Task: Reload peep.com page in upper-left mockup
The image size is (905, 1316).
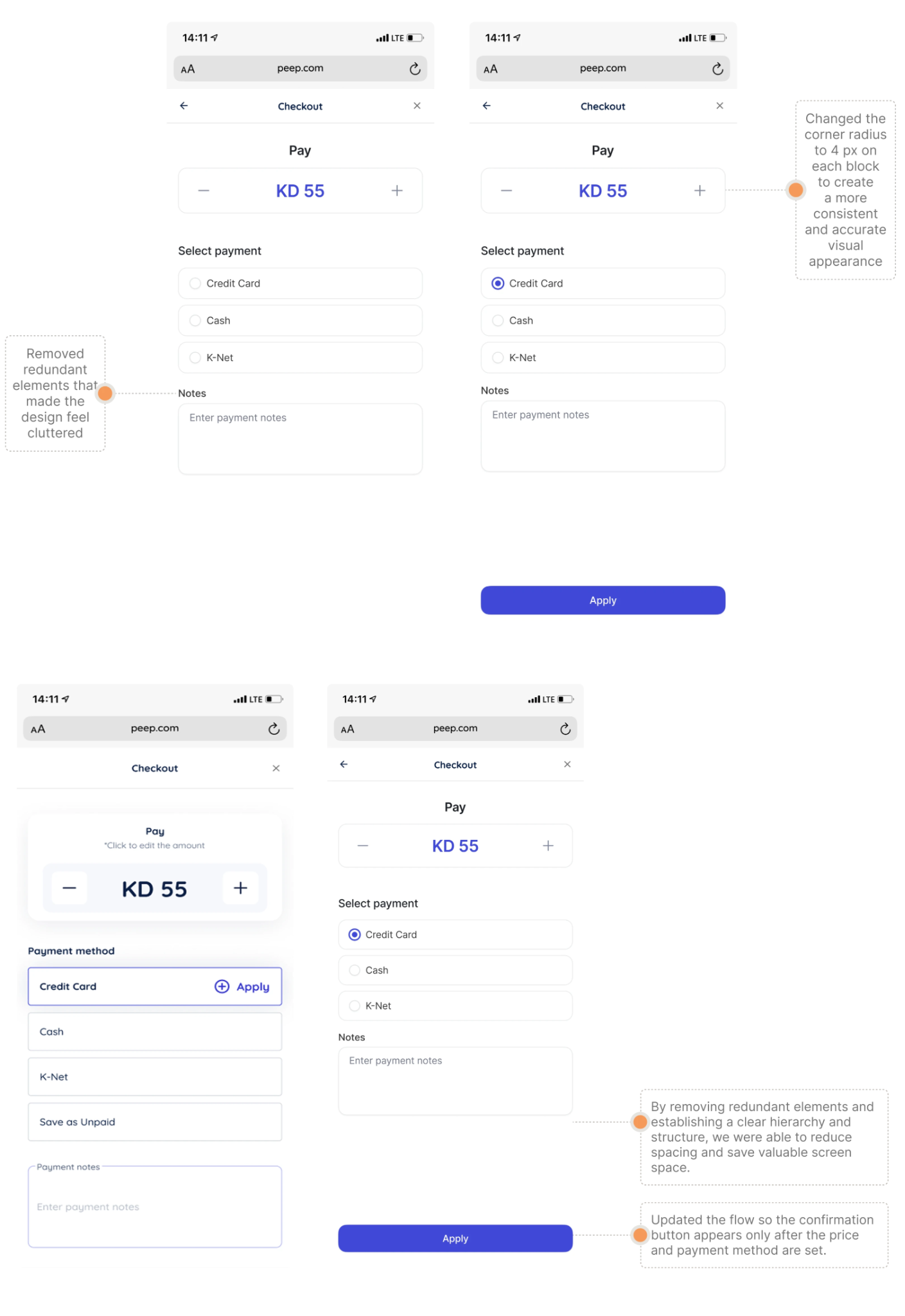Action: pos(415,69)
